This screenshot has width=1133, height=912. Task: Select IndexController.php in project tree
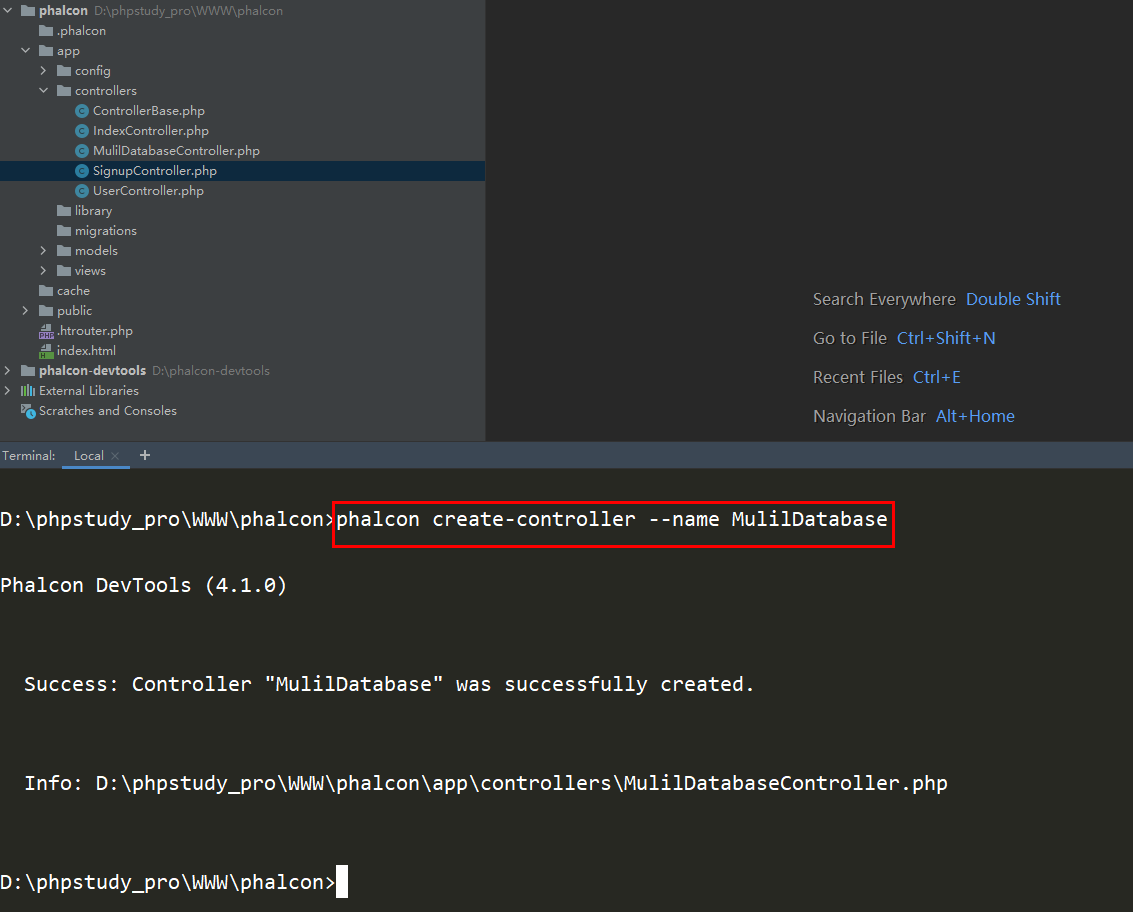tap(151, 131)
